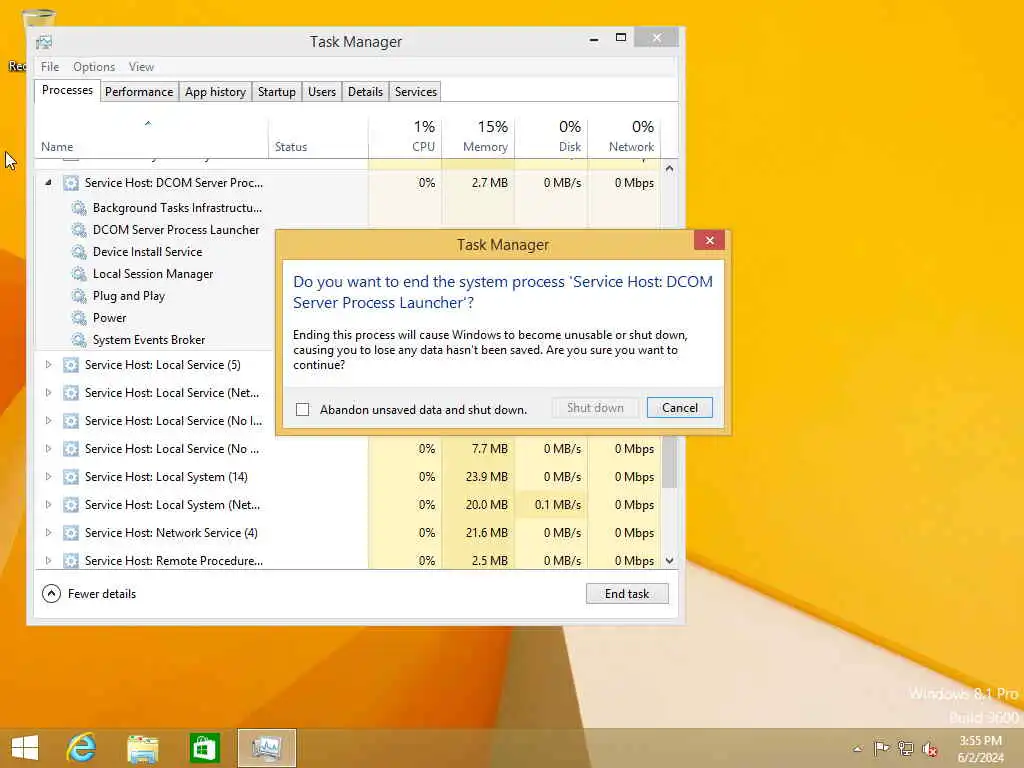The image size is (1024, 768).
Task: Sort by the Name column header
Action: (x=152, y=138)
